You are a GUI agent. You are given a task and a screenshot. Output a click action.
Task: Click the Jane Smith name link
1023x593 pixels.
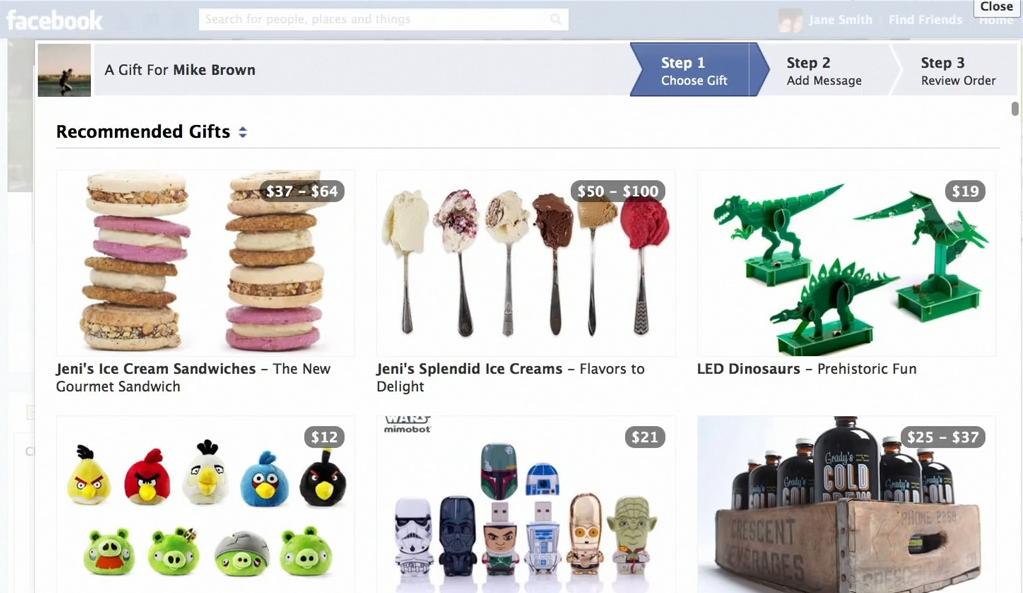point(840,20)
